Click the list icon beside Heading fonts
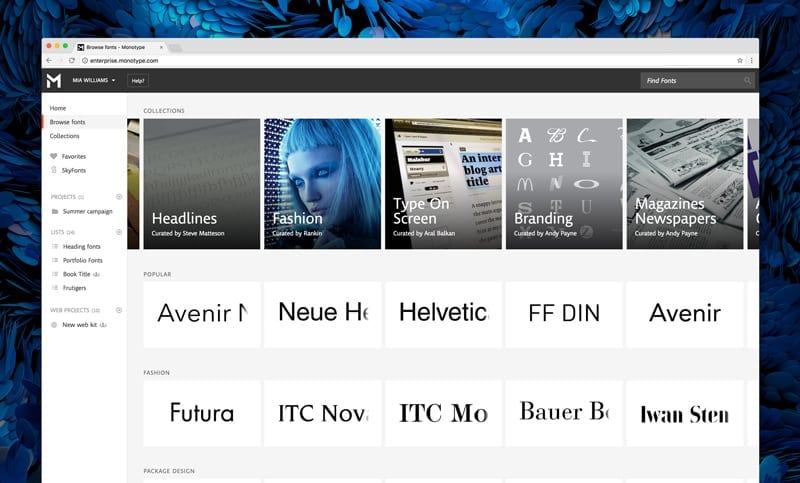Screen dimensions: 800x483 tap(55, 246)
